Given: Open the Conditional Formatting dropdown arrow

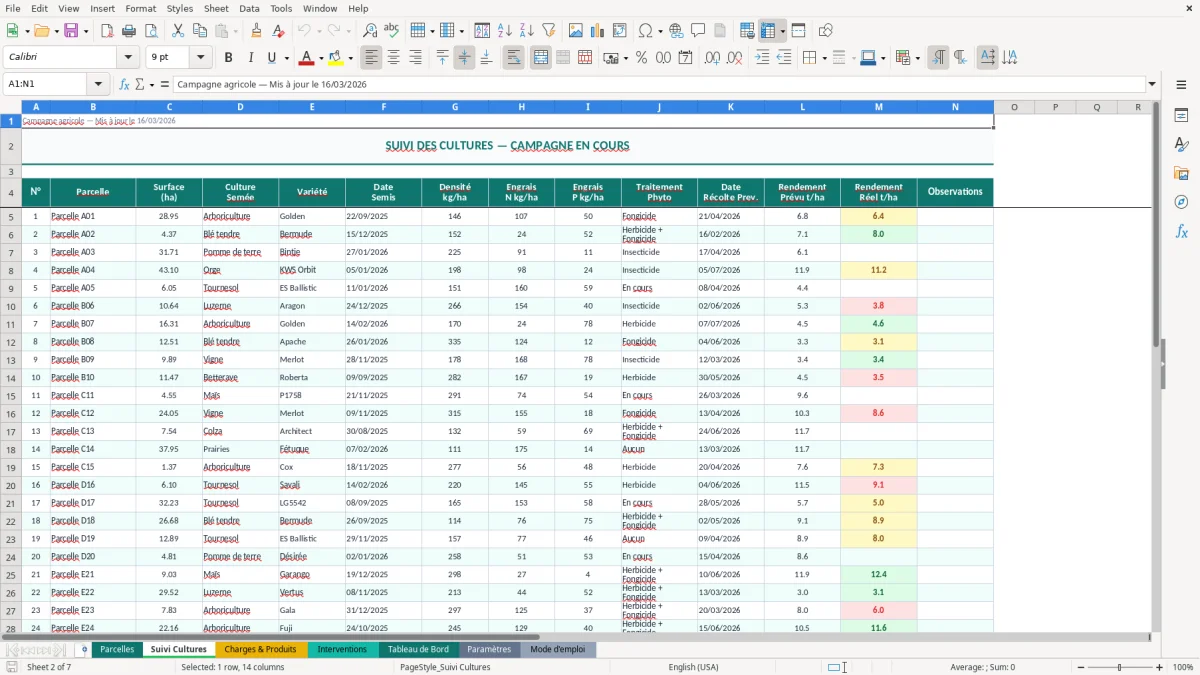Looking at the screenshot, I should click(x=917, y=58).
